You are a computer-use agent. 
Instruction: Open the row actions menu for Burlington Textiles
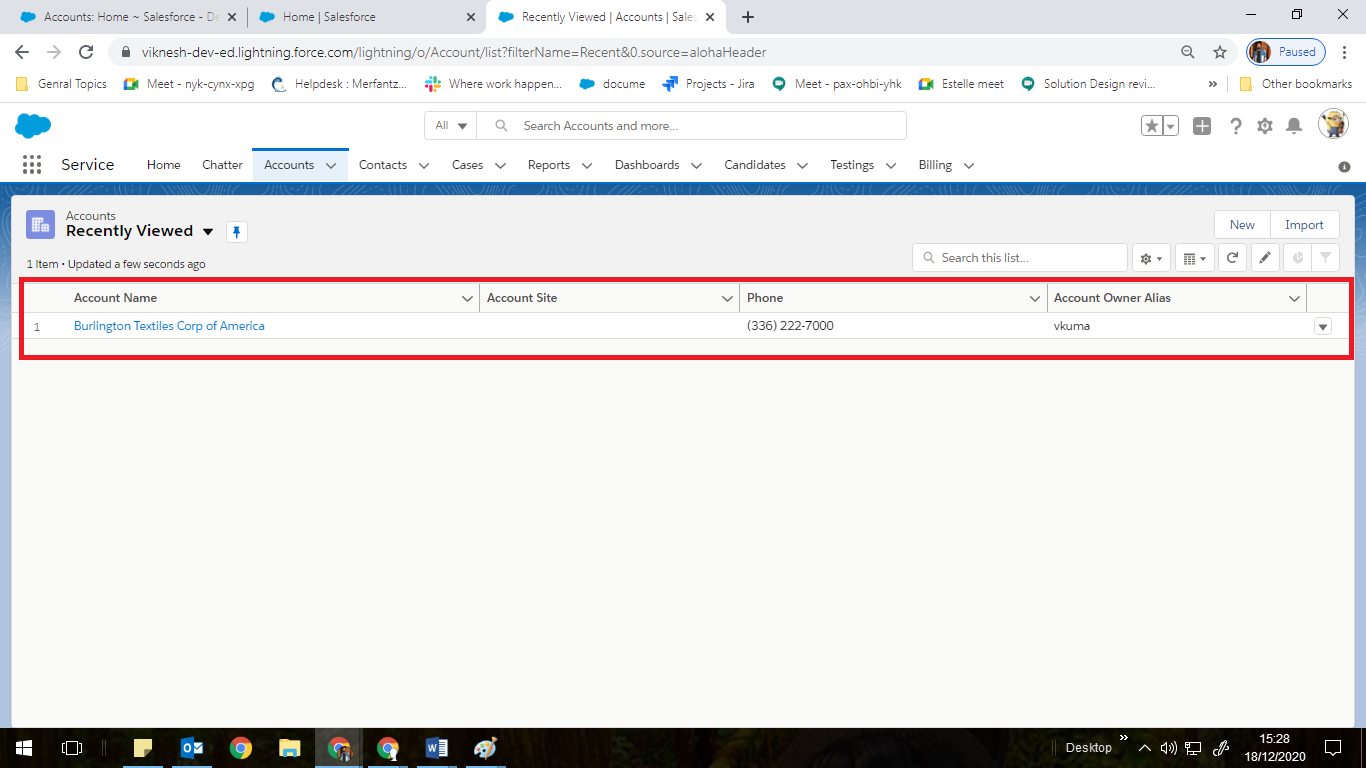coord(1322,325)
